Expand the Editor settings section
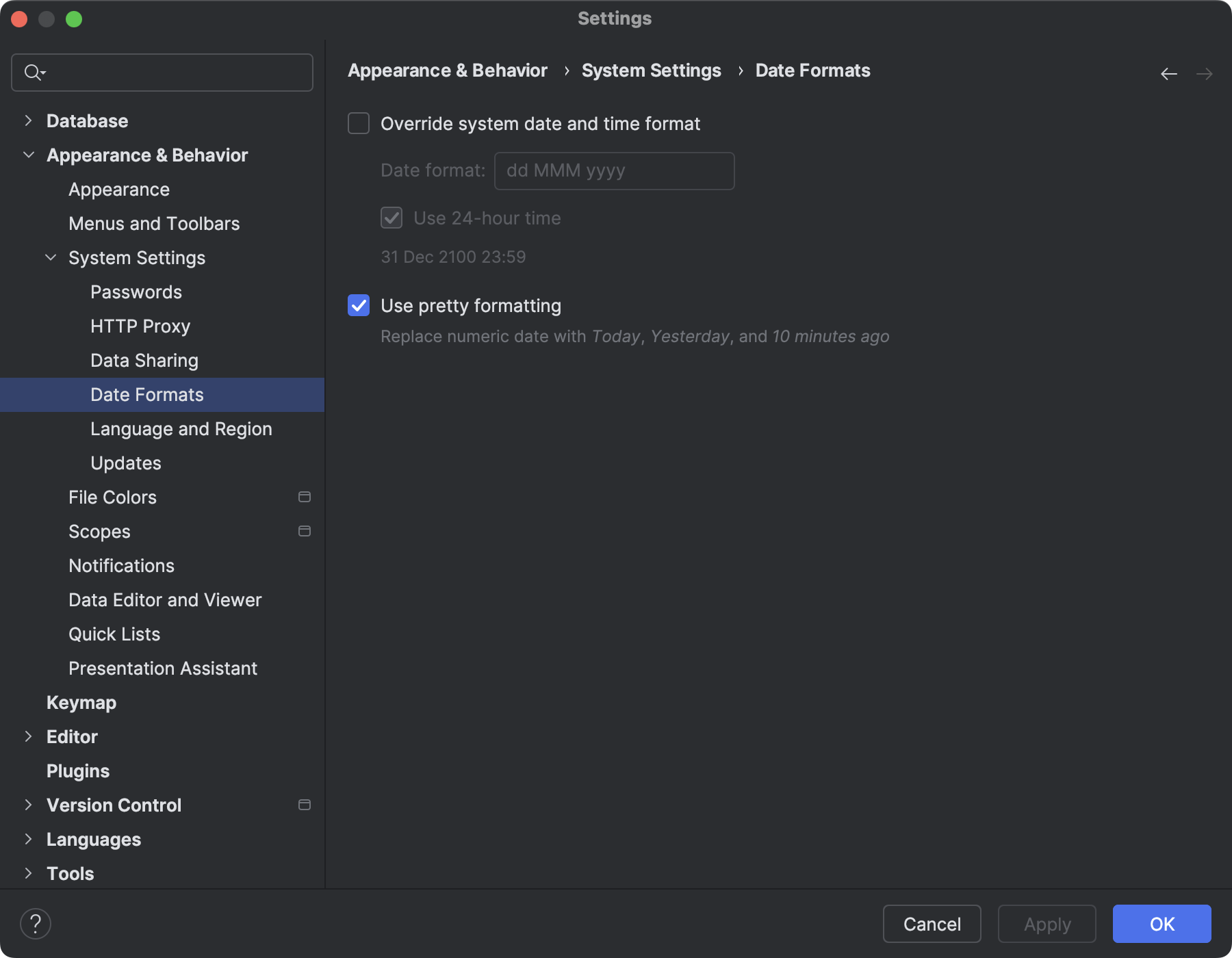Image resolution: width=1232 pixels, height=958 pixels. click(28, 737)
